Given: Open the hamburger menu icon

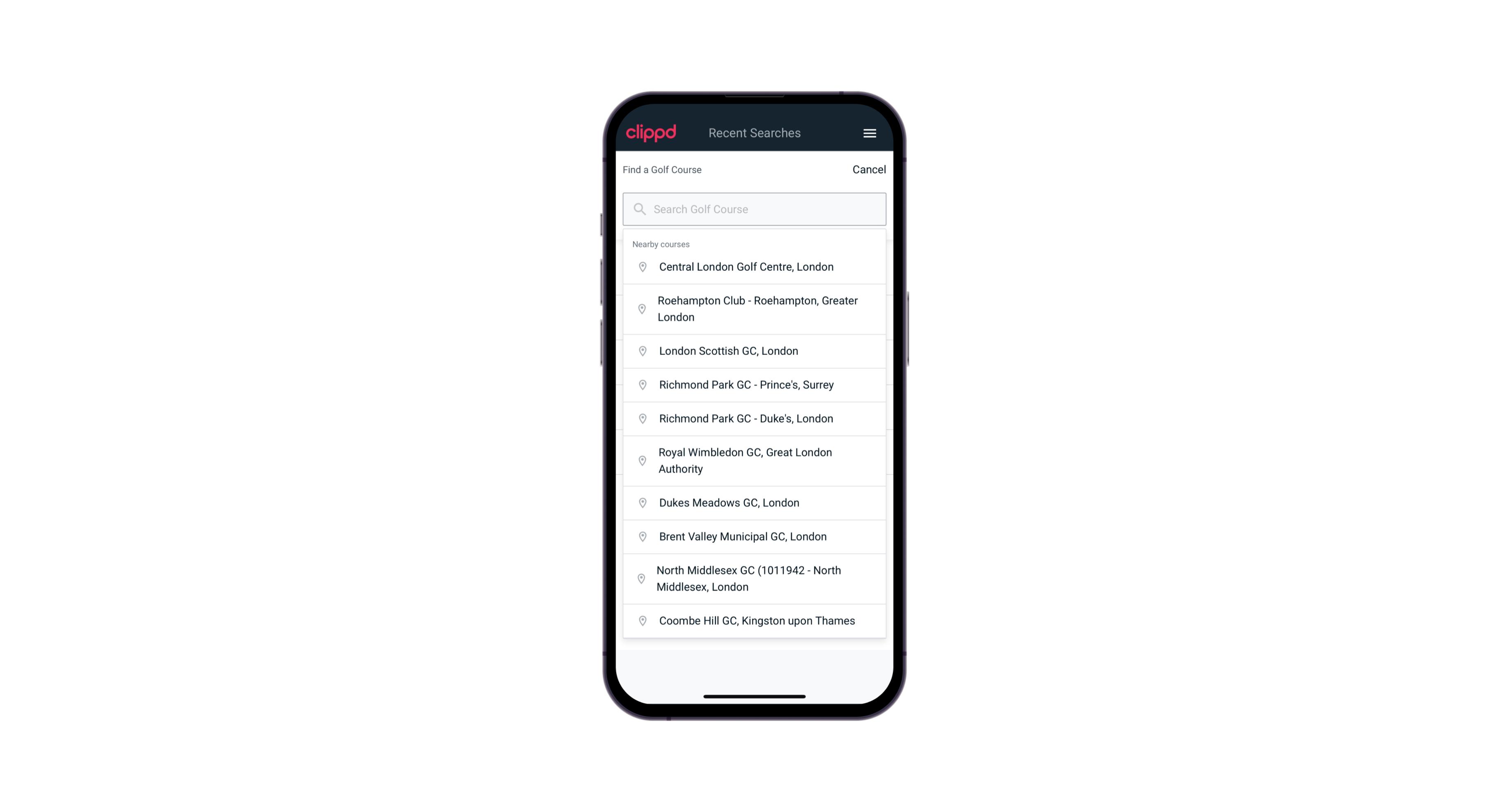Looking at the screenshot, I should click(869, 133).
